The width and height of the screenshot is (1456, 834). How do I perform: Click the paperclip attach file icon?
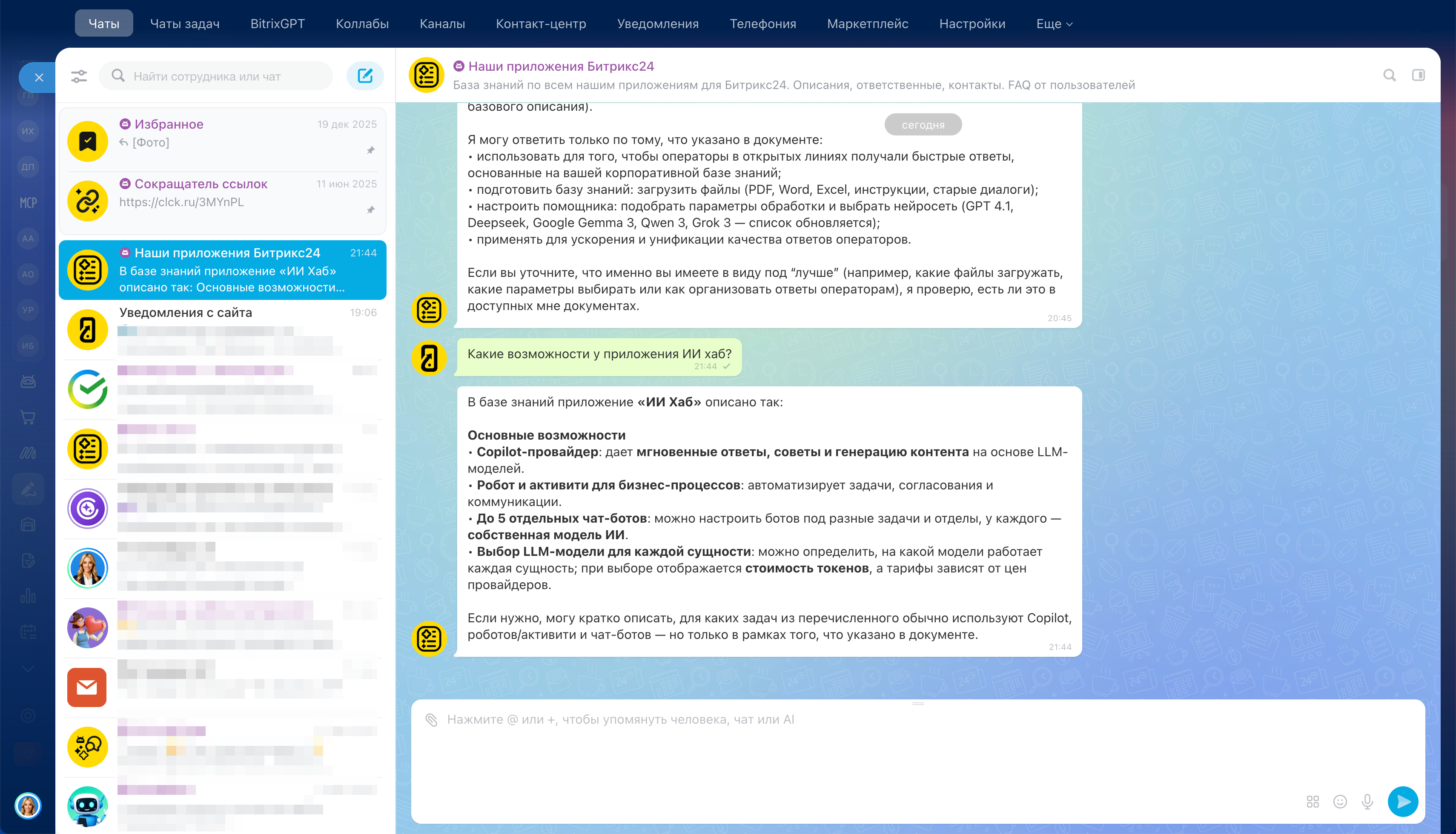click(431, 719)
